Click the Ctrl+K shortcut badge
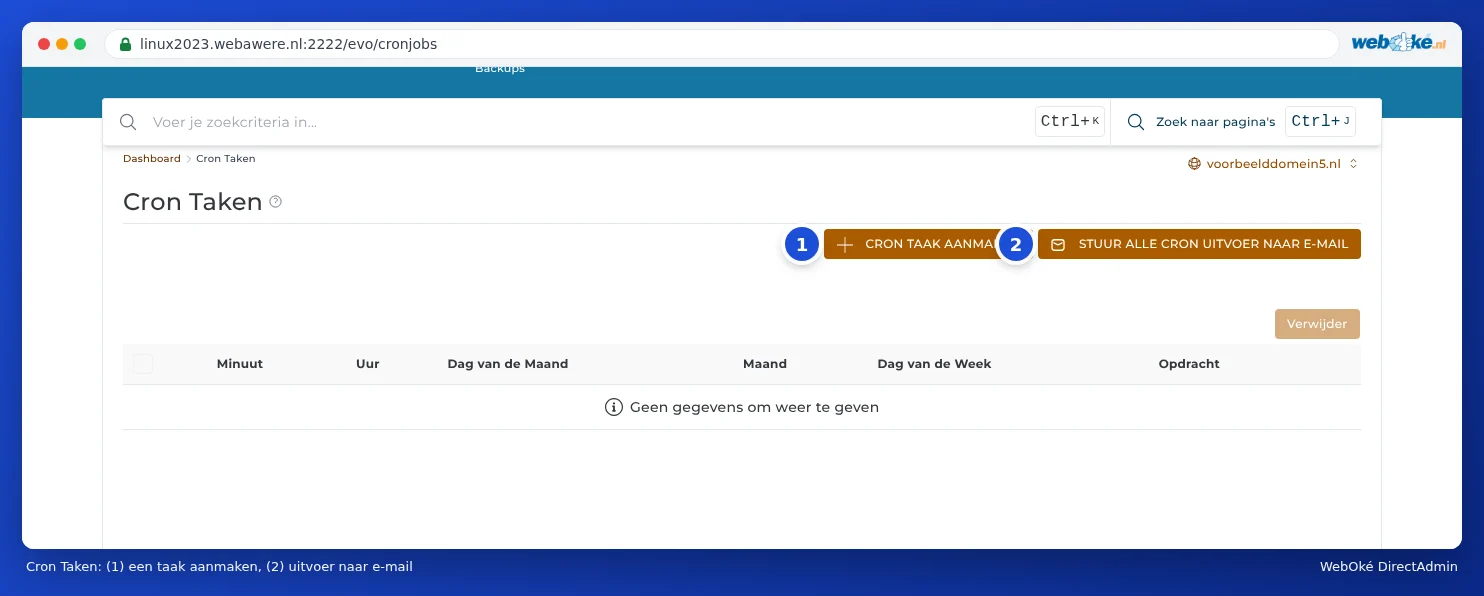Viewport: 1484px width, 596px height. [x=1070, y=121]
